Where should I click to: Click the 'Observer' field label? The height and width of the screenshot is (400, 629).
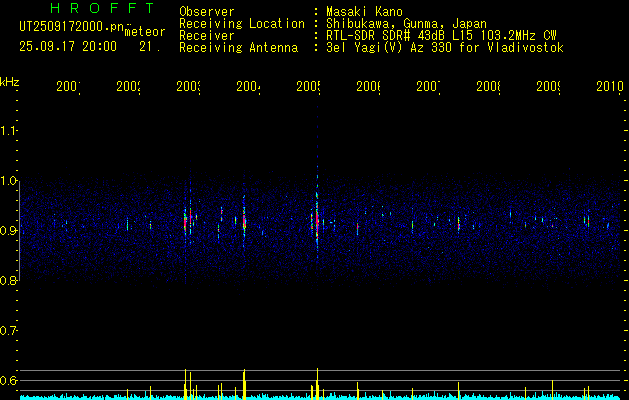pyautogui.click(x=207, y=11)
